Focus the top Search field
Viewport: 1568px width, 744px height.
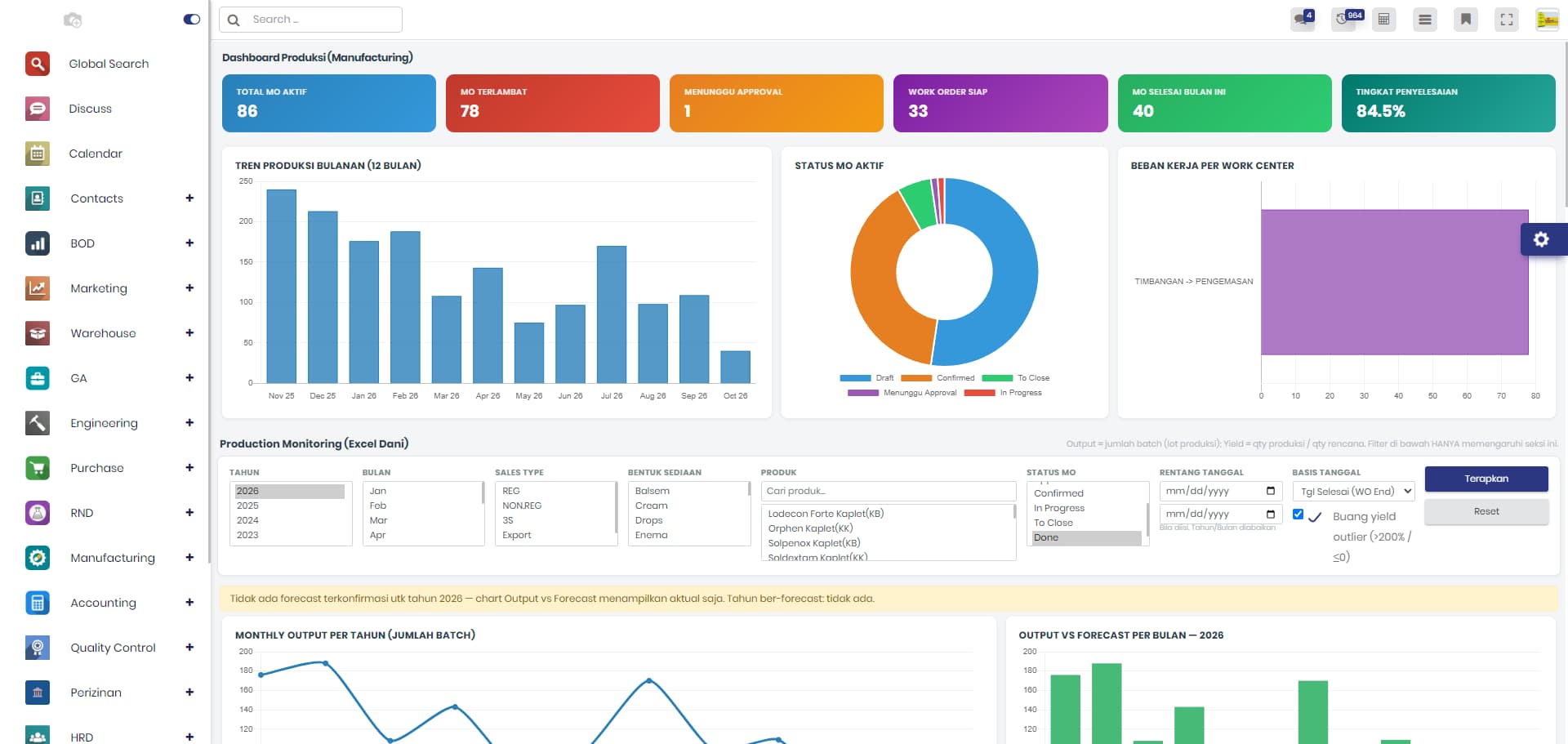click(x=310, y=20)
